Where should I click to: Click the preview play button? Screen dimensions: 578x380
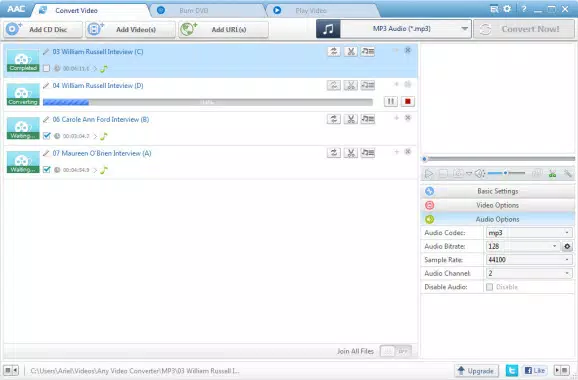click(x=429, y=174)
